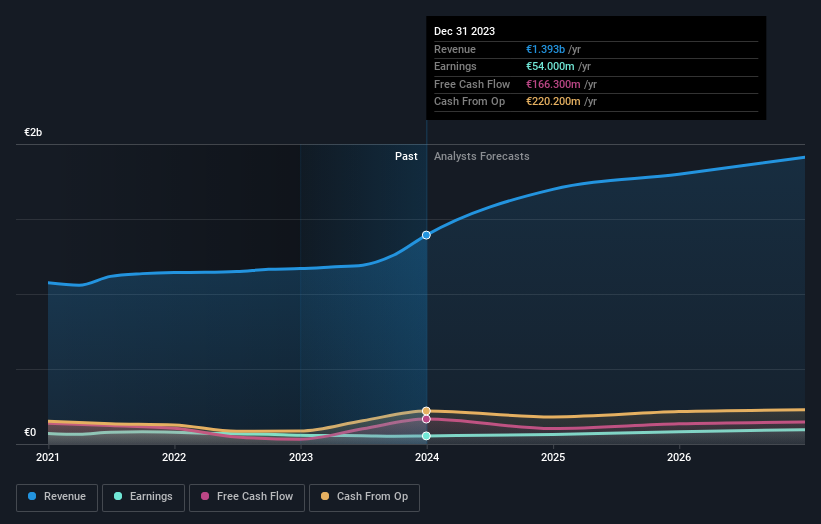The width and height of the screenshot is (821, 524).
Task: Click the Past label on chart
Action: click(406, 156)
